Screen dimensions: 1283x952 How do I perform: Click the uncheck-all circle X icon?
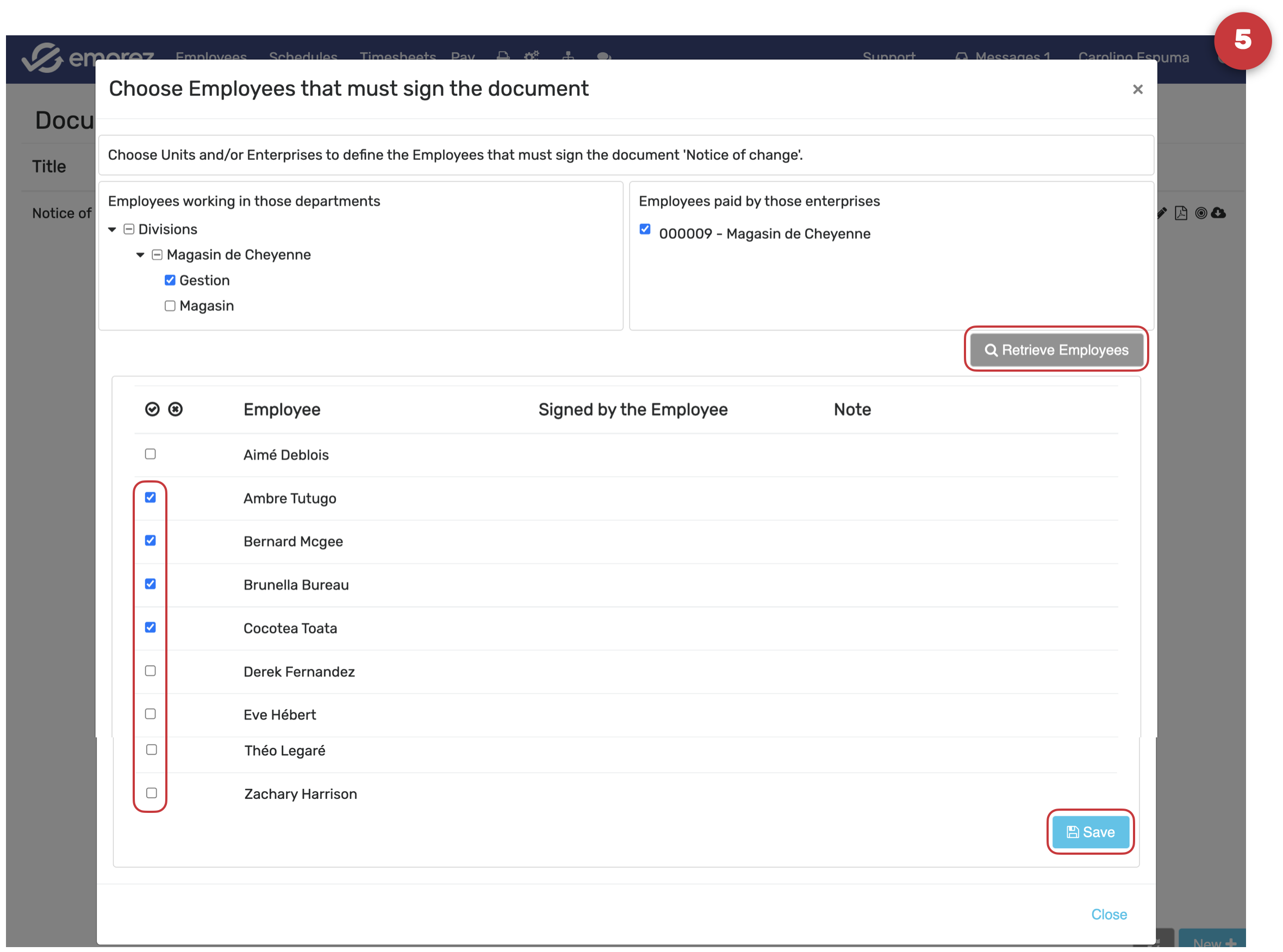(x=175, y=409)
